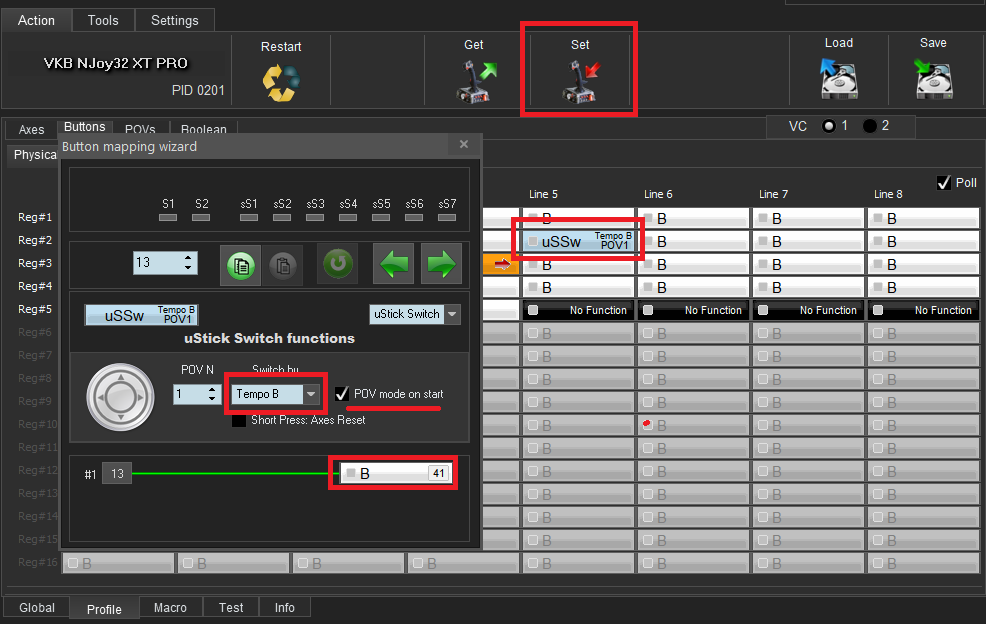Select the S2 indicator
This screenshot has width=986, height=624.
click(x=201, y=217)
